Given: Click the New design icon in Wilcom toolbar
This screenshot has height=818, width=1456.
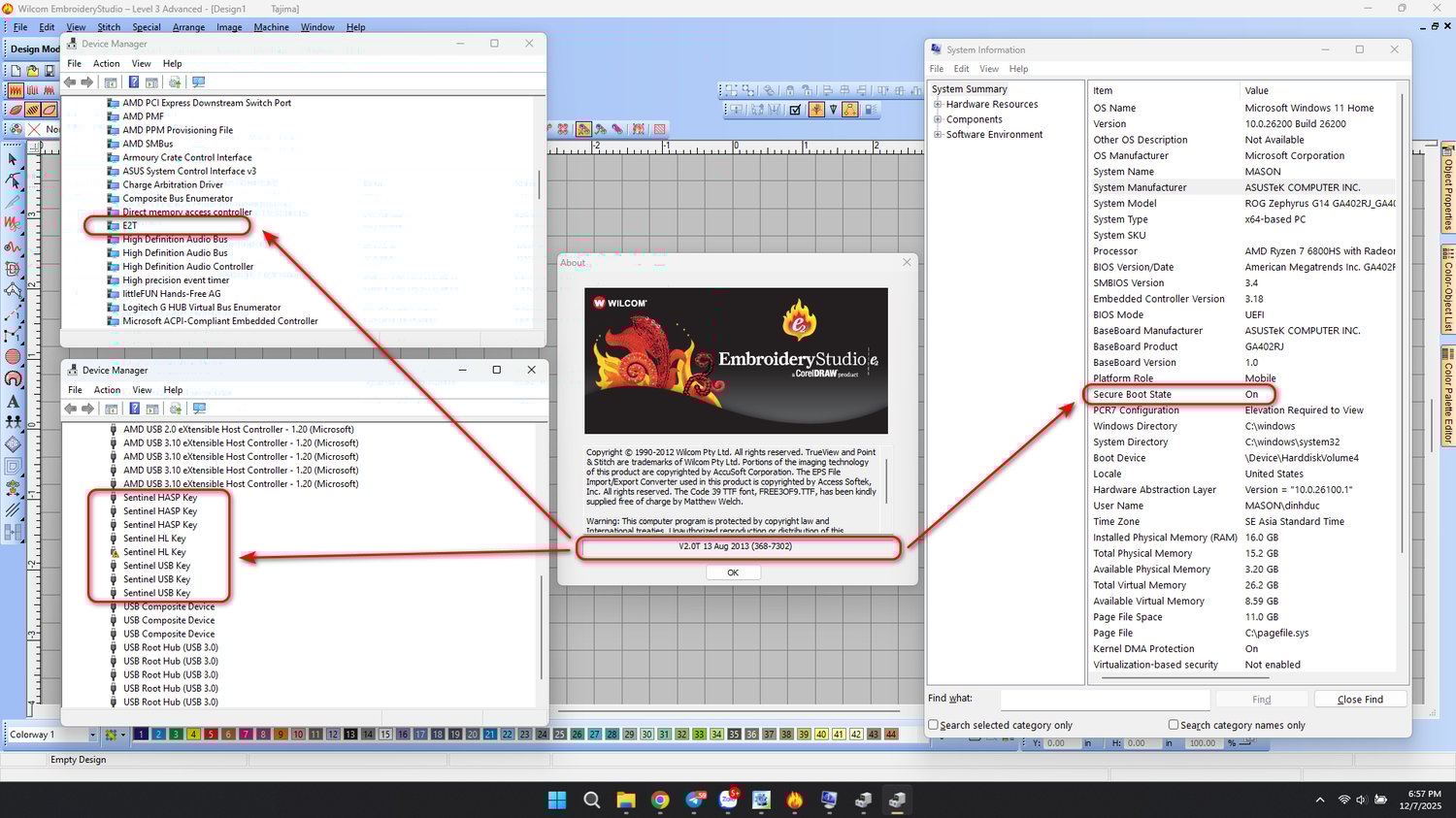Looking at the screenshot, I should coord(16,70).
